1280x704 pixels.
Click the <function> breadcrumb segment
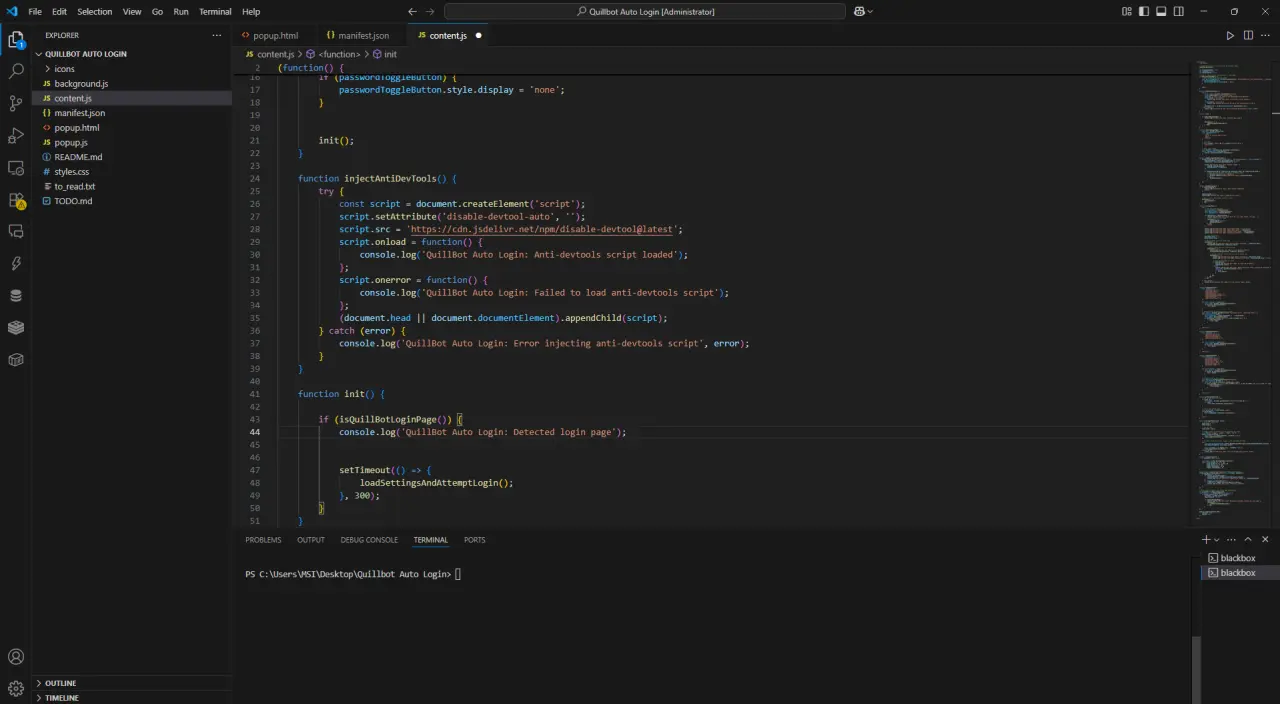coord(339,54)
